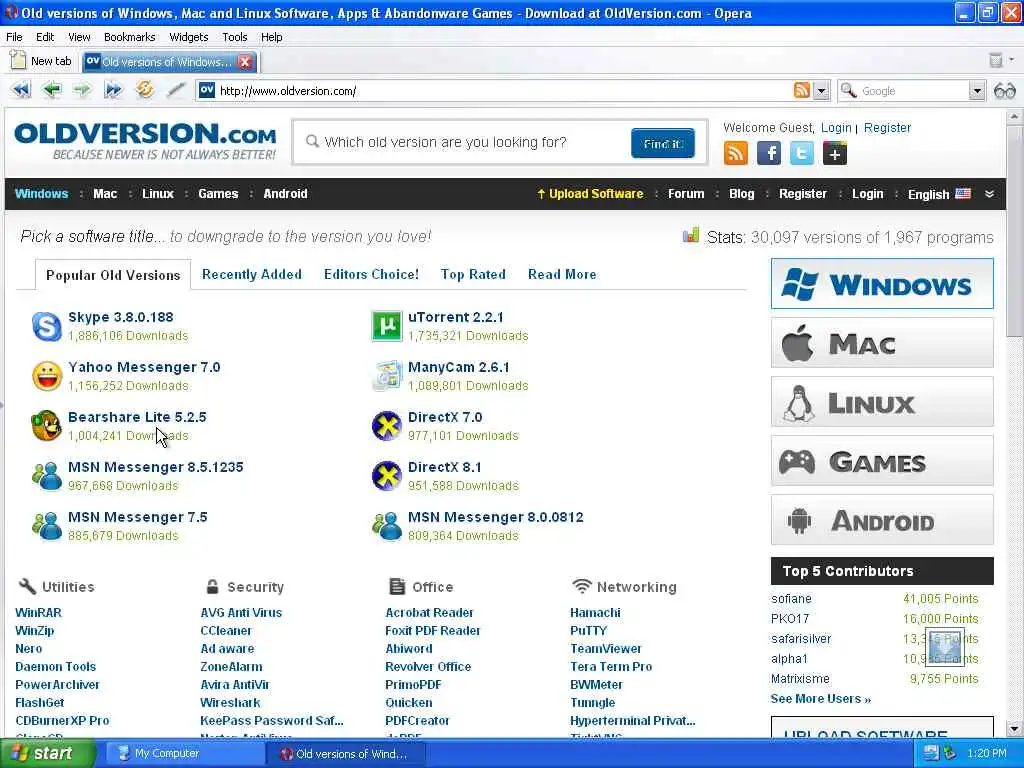Click the Fast Forward navigation icon

point(113,89)
